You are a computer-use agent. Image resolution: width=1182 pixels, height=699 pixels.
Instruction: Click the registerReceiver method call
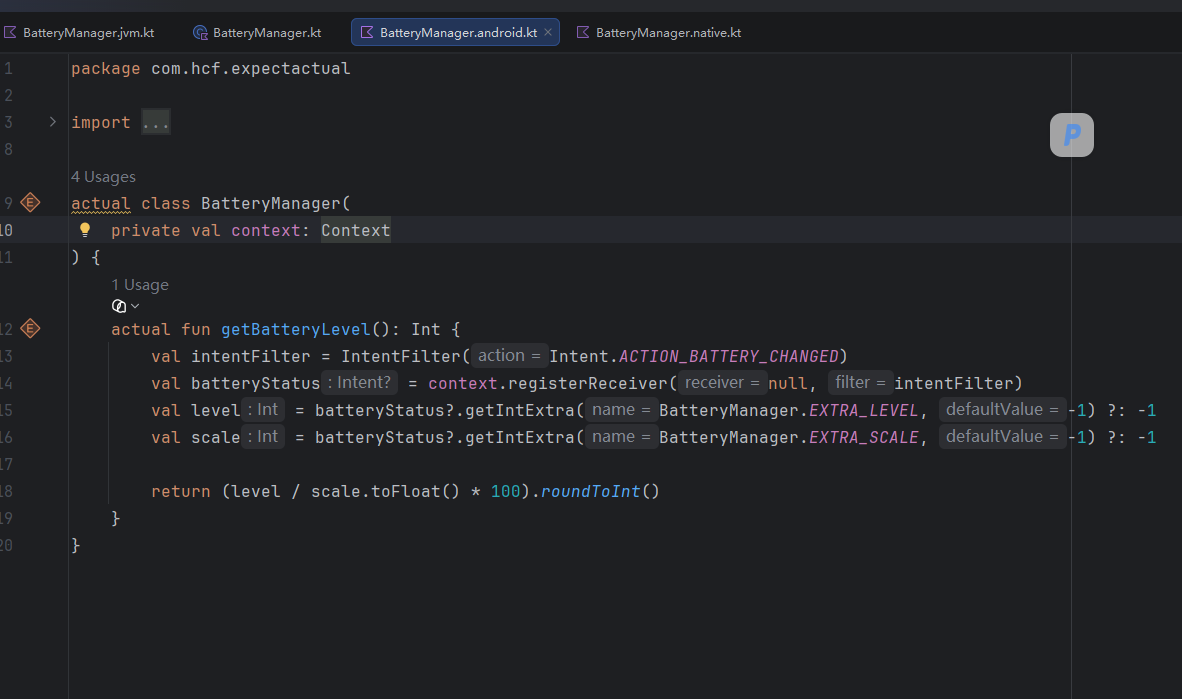click(588, 383)
